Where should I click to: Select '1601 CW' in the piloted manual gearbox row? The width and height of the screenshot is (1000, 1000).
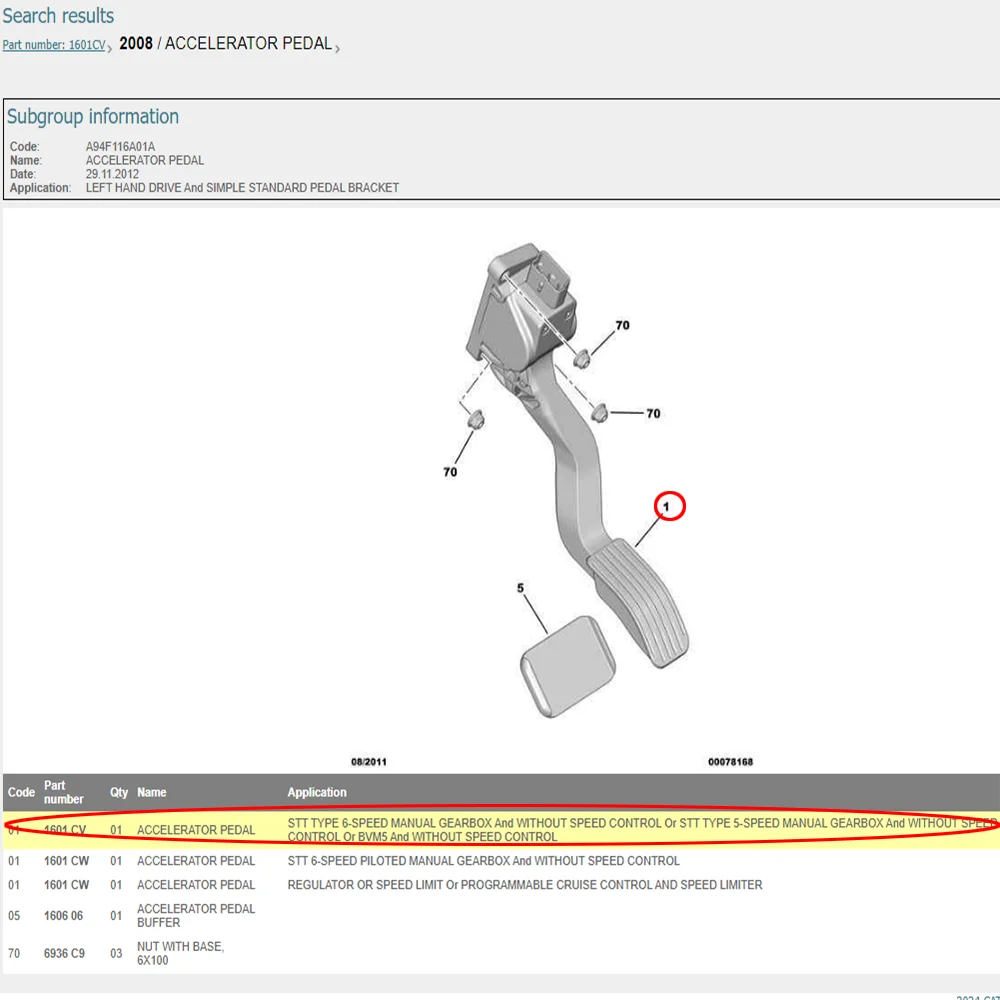coord(66,861)
